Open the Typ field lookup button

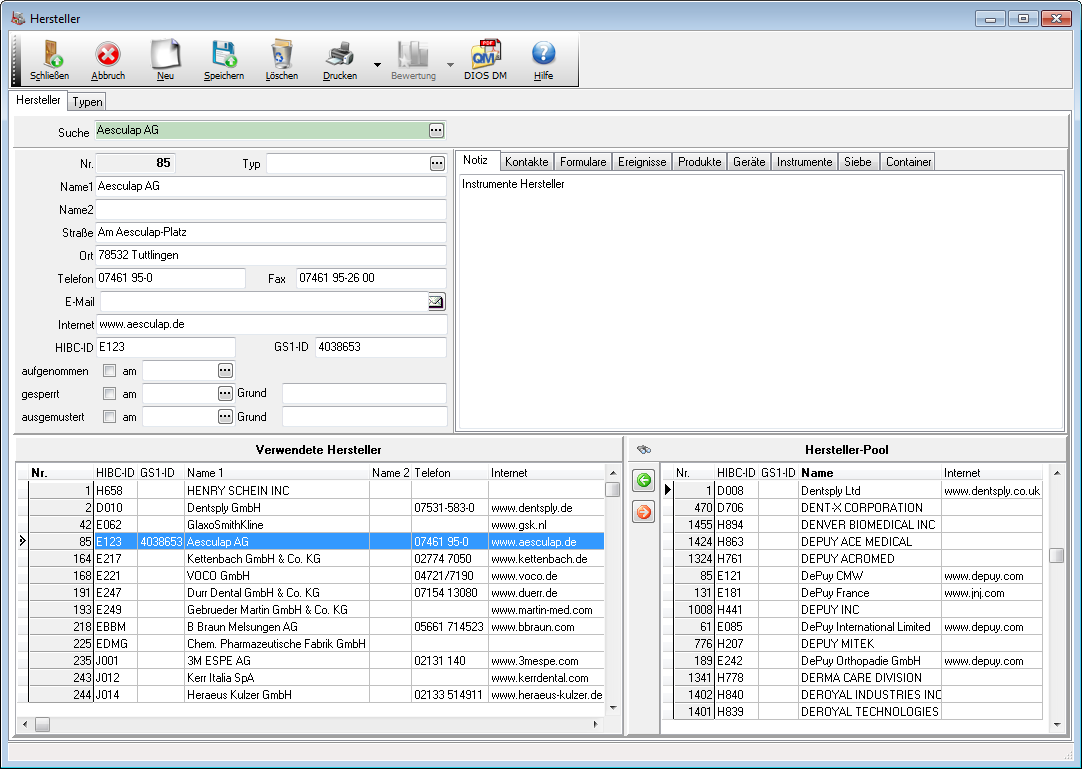[437, 163]
